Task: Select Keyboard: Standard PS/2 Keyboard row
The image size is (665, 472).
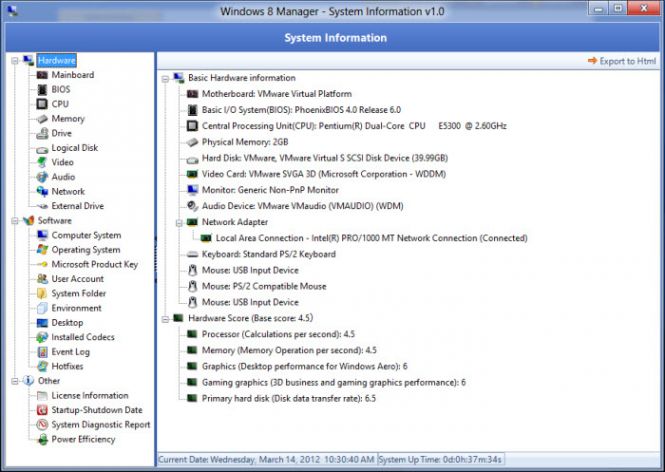Action: tap(268, 254)
